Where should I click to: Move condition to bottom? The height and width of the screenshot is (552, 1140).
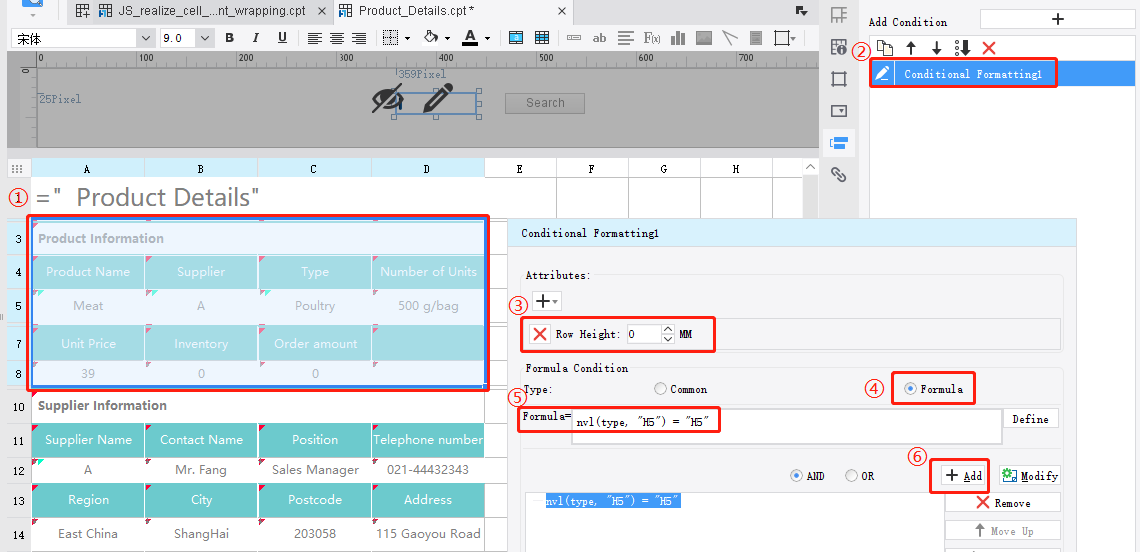(963, 48)
